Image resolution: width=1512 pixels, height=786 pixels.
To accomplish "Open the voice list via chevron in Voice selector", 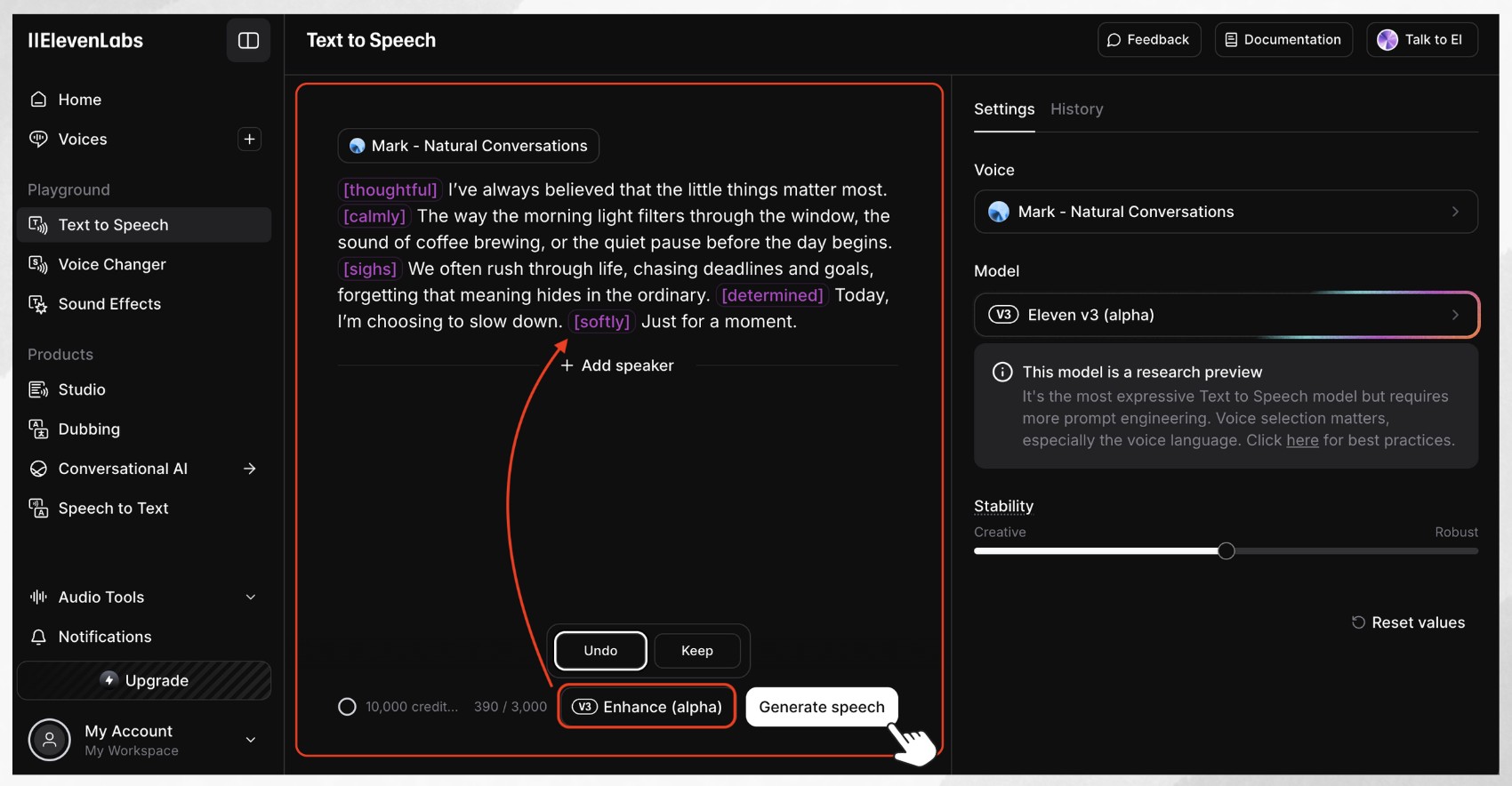I will [1455, 212].
